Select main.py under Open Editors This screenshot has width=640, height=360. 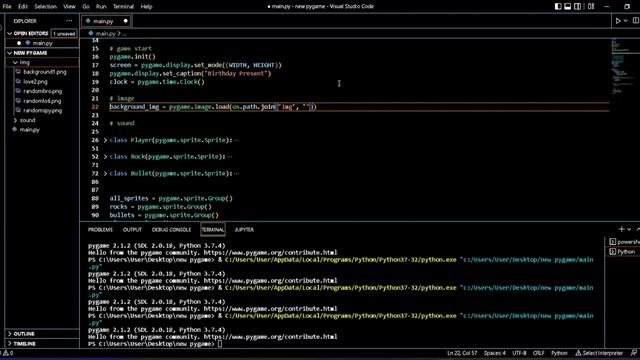click(x=42, y=43)
